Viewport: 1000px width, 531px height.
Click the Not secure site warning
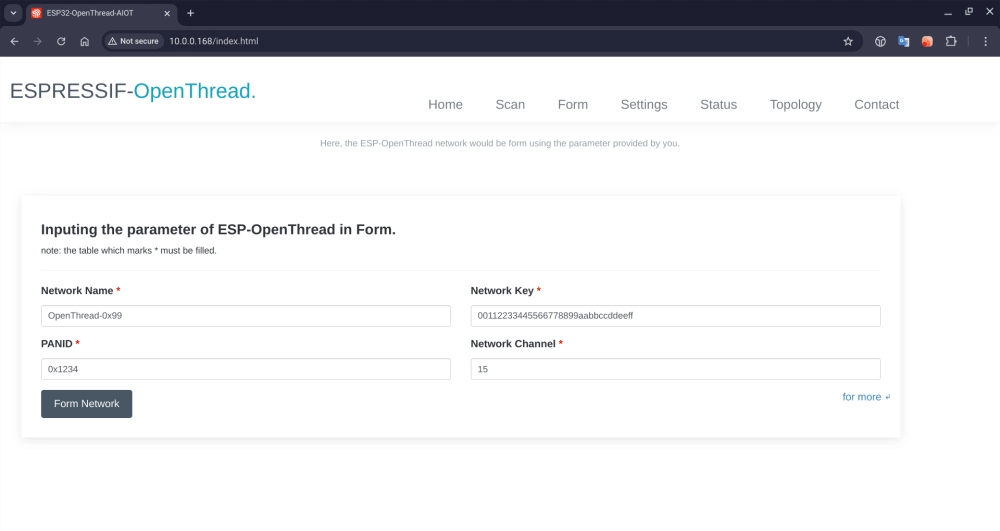click(133, 41)
